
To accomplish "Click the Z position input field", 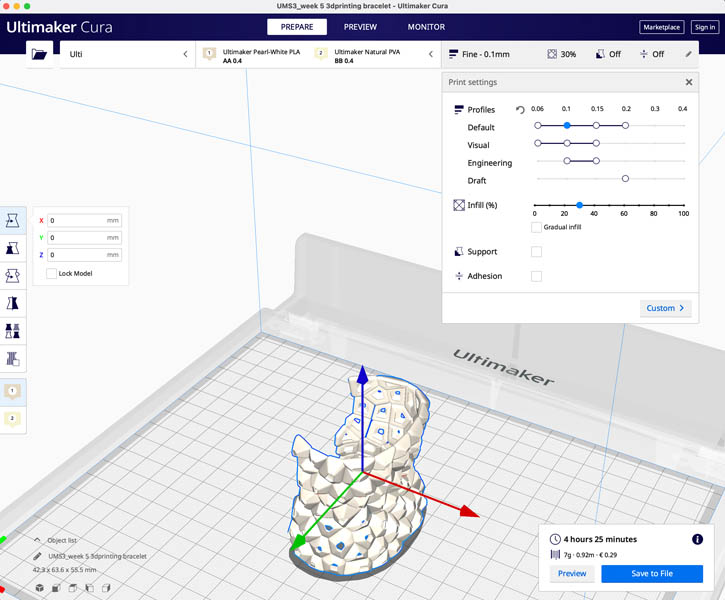I will (85, 255).
